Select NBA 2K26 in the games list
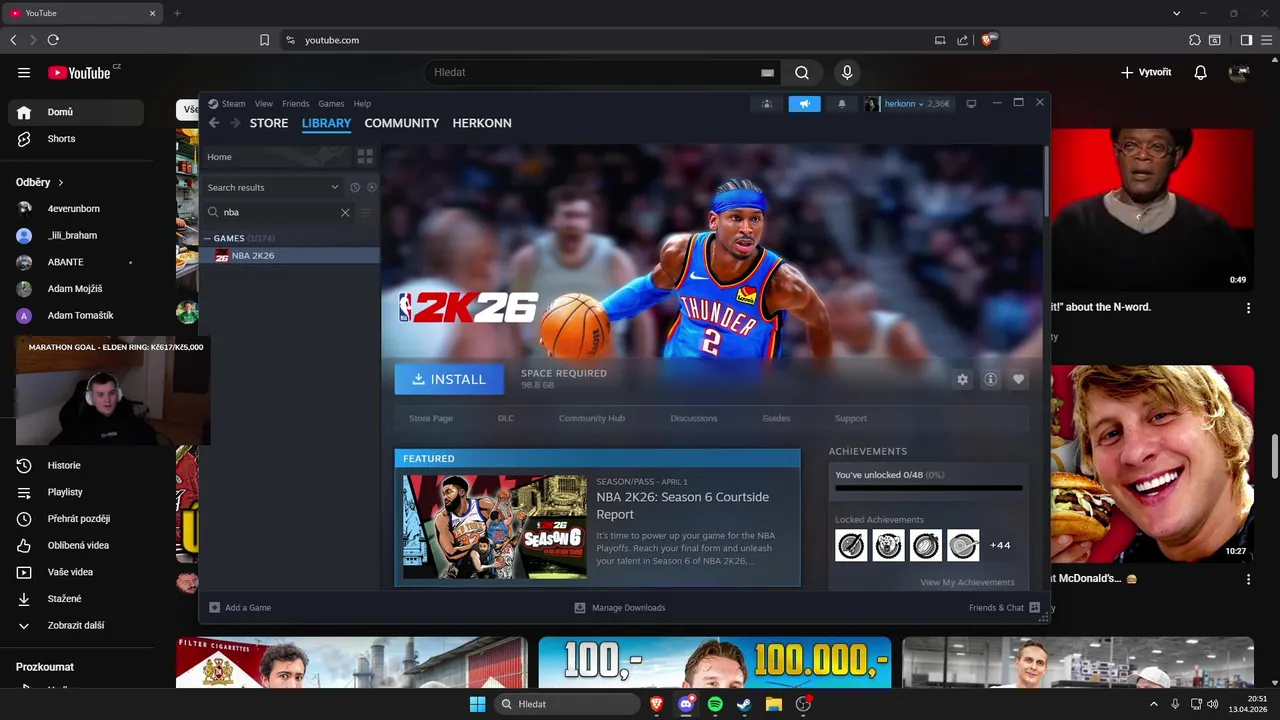 click(291, 256)
